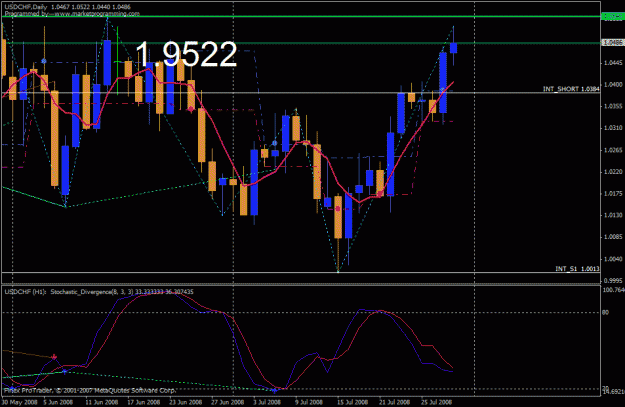
Task: Click the 1.0220 price axis value
Action: [613, 172]
